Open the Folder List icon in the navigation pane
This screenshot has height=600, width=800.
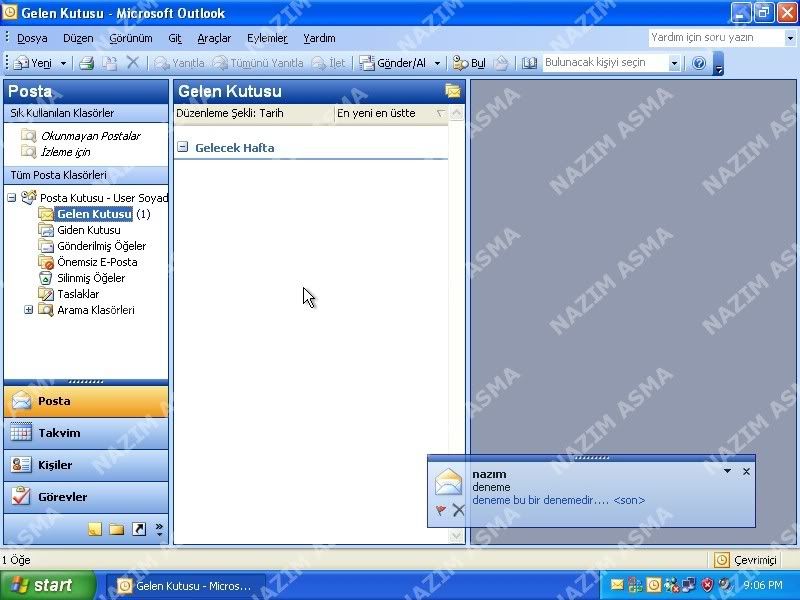[116, 529]
